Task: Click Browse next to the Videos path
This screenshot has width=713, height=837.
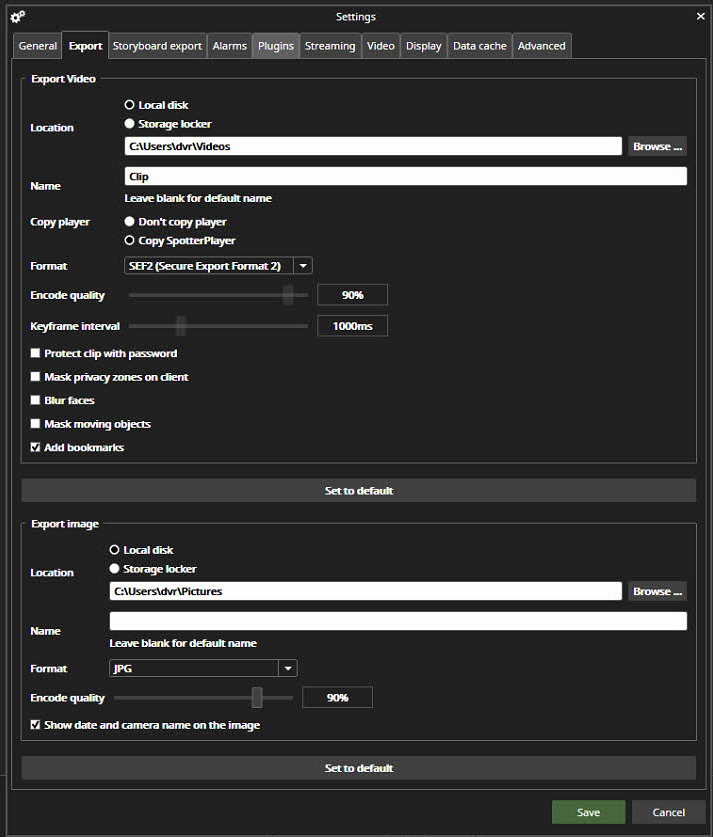Action: pos(657,146)
